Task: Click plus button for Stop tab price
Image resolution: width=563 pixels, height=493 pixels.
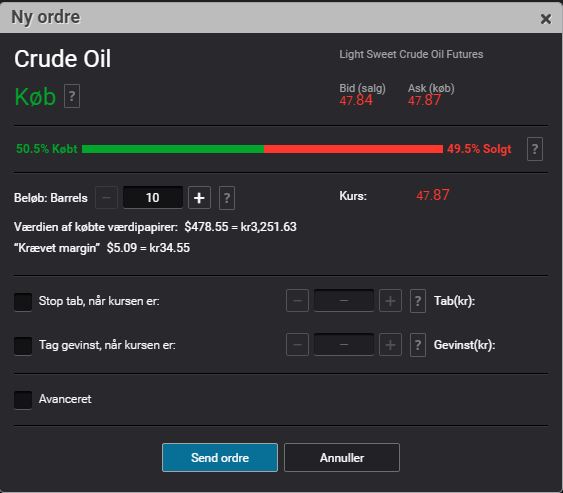Action: click(390, 301)
